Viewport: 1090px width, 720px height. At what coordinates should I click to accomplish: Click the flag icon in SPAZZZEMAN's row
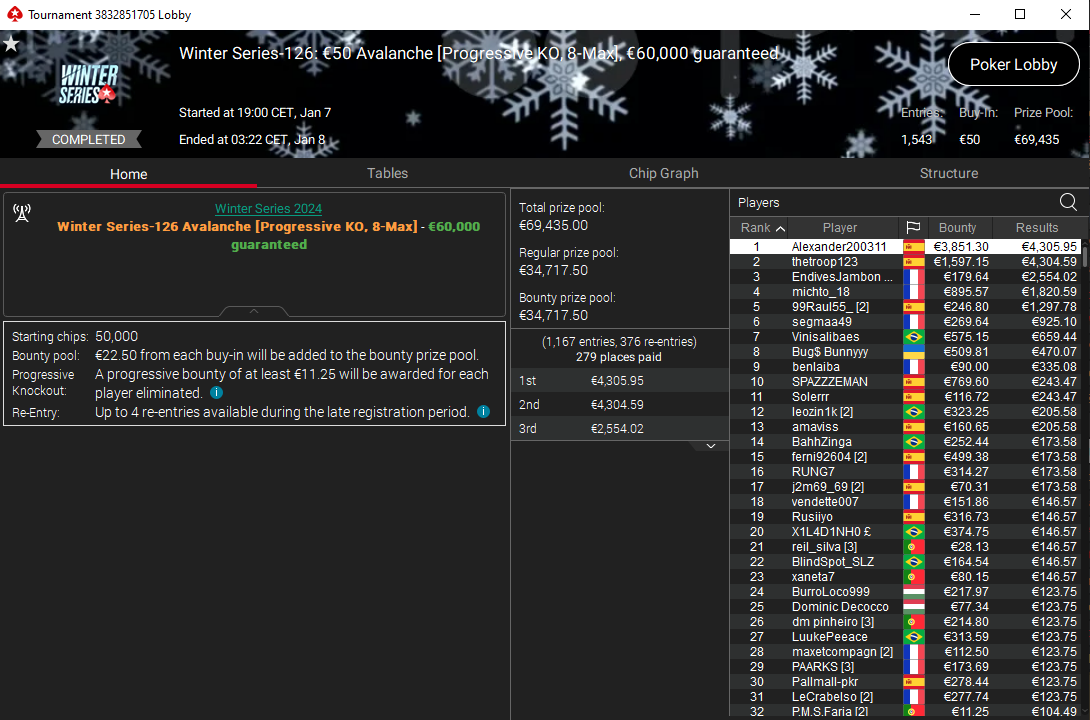pyautogui.click(x=913, y=382)
